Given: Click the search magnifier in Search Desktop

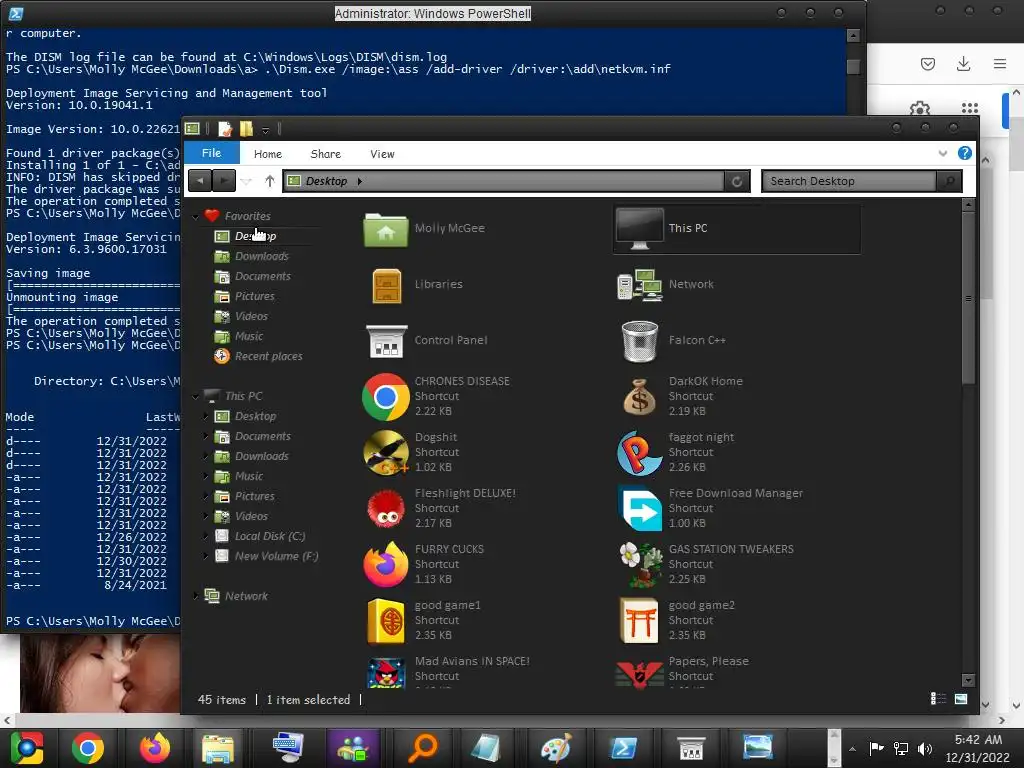Looking at the screenshot, I should coord(950,182).
